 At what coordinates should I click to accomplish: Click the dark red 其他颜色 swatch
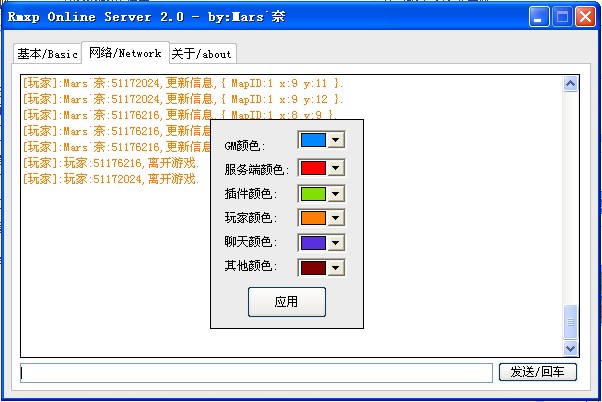point(313,268)
